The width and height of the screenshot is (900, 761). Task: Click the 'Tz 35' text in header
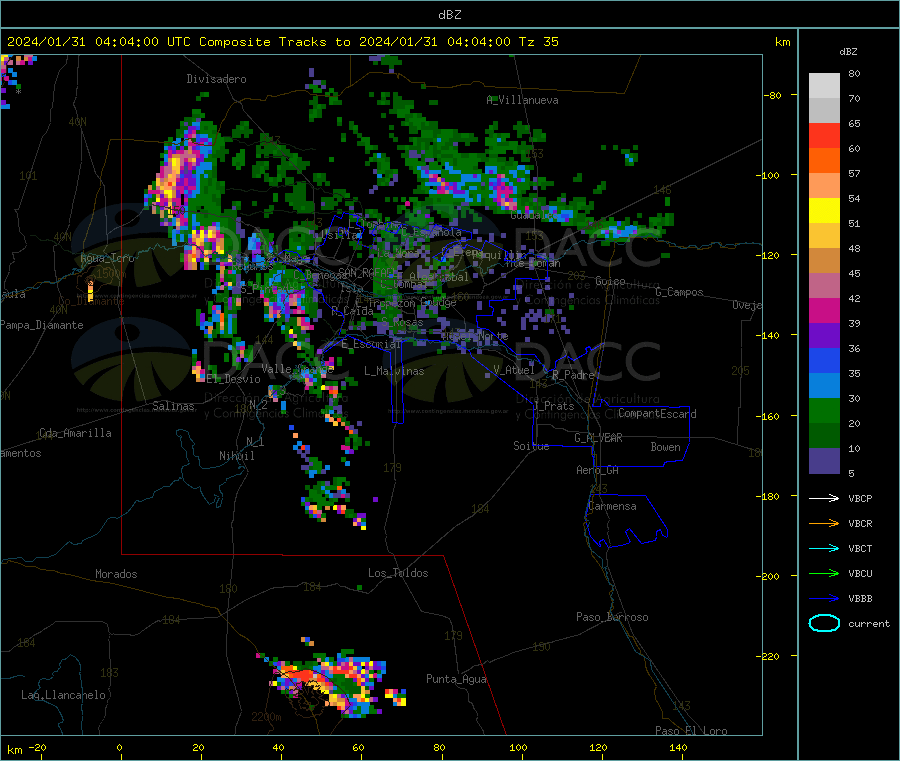(x=538, y=42)
